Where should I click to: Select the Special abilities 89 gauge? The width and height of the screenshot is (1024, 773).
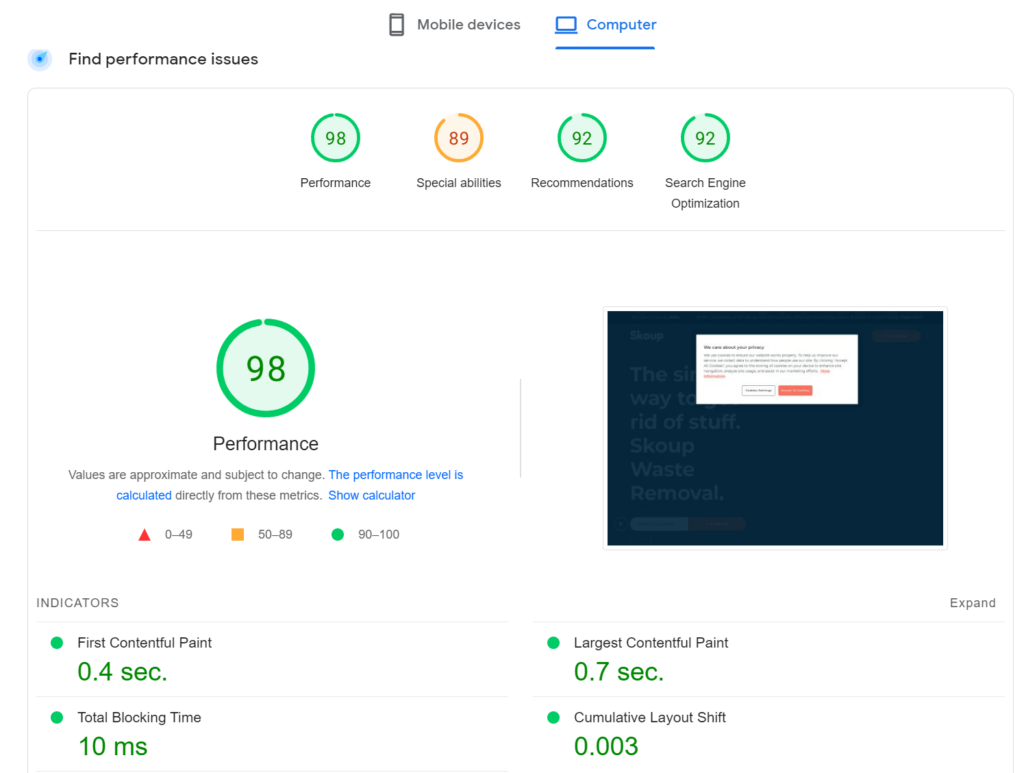(x=458, y=138)
